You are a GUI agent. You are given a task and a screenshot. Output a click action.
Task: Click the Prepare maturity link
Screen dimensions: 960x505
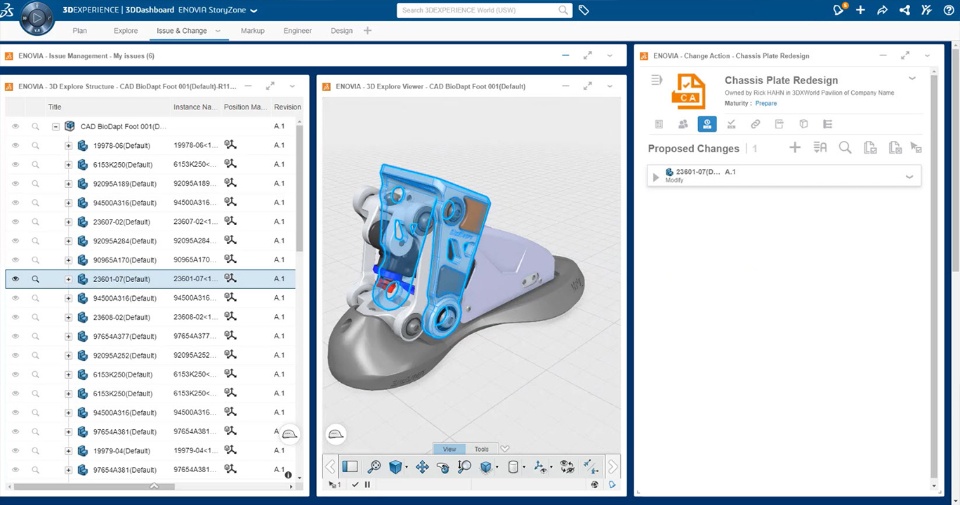point(766,103)
